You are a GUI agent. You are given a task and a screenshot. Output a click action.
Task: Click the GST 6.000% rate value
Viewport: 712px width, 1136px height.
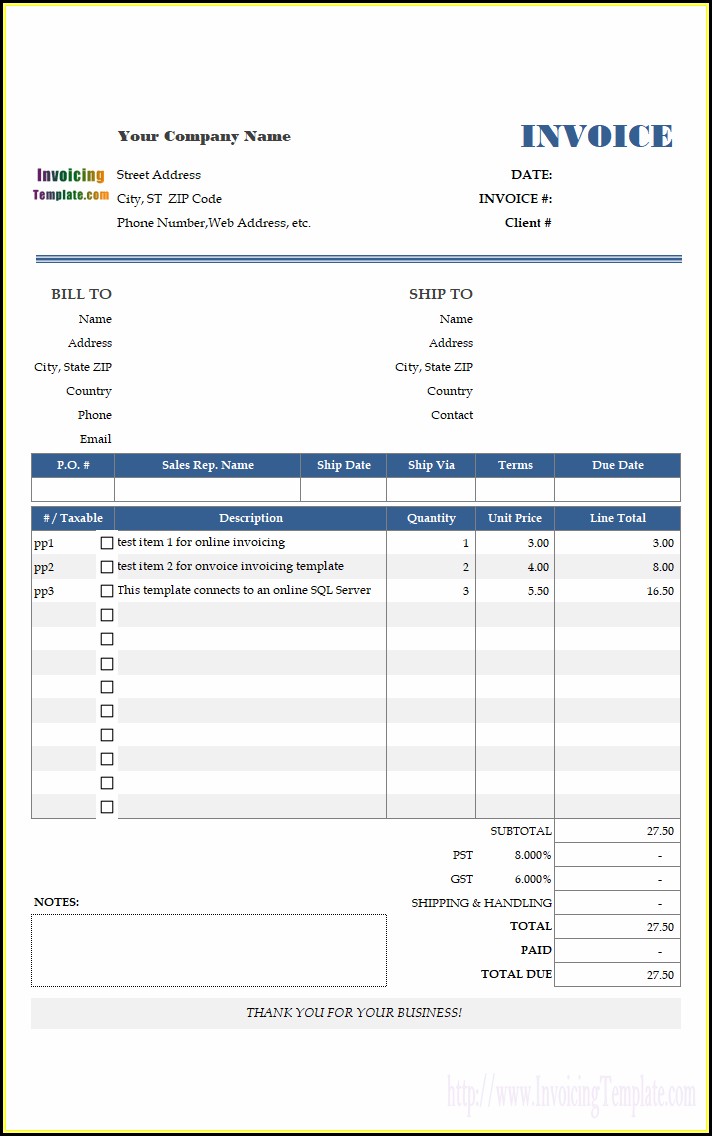[x=532, y=879]
